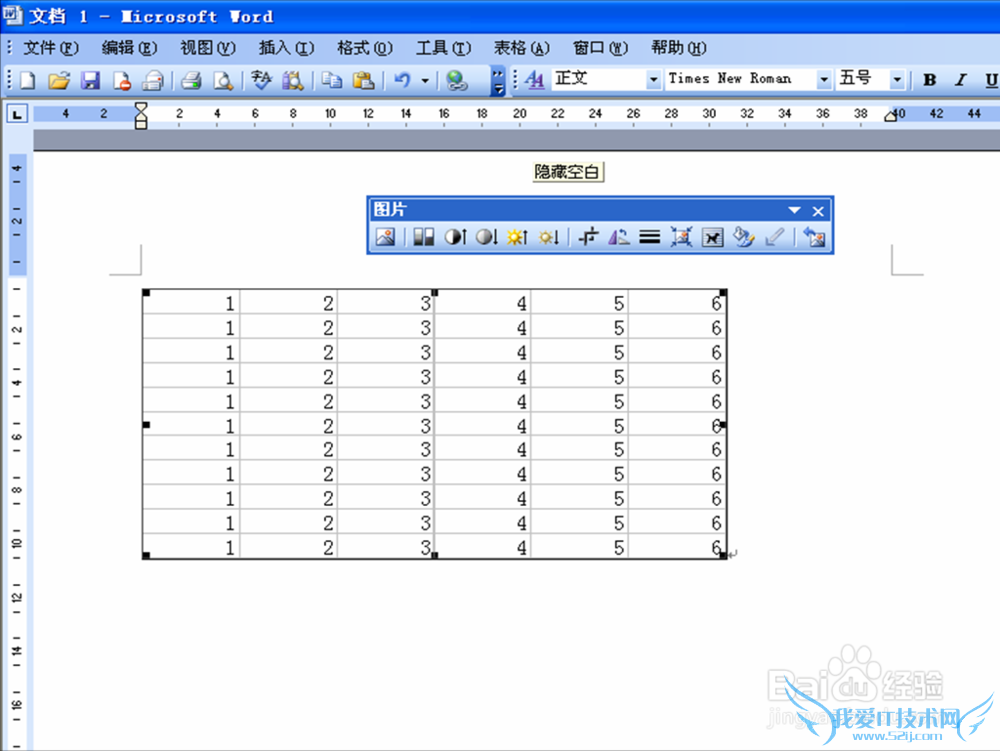Screen dimensions: 1000x751
Task: Open the undo history dropdown arrow
Action: 425,81
